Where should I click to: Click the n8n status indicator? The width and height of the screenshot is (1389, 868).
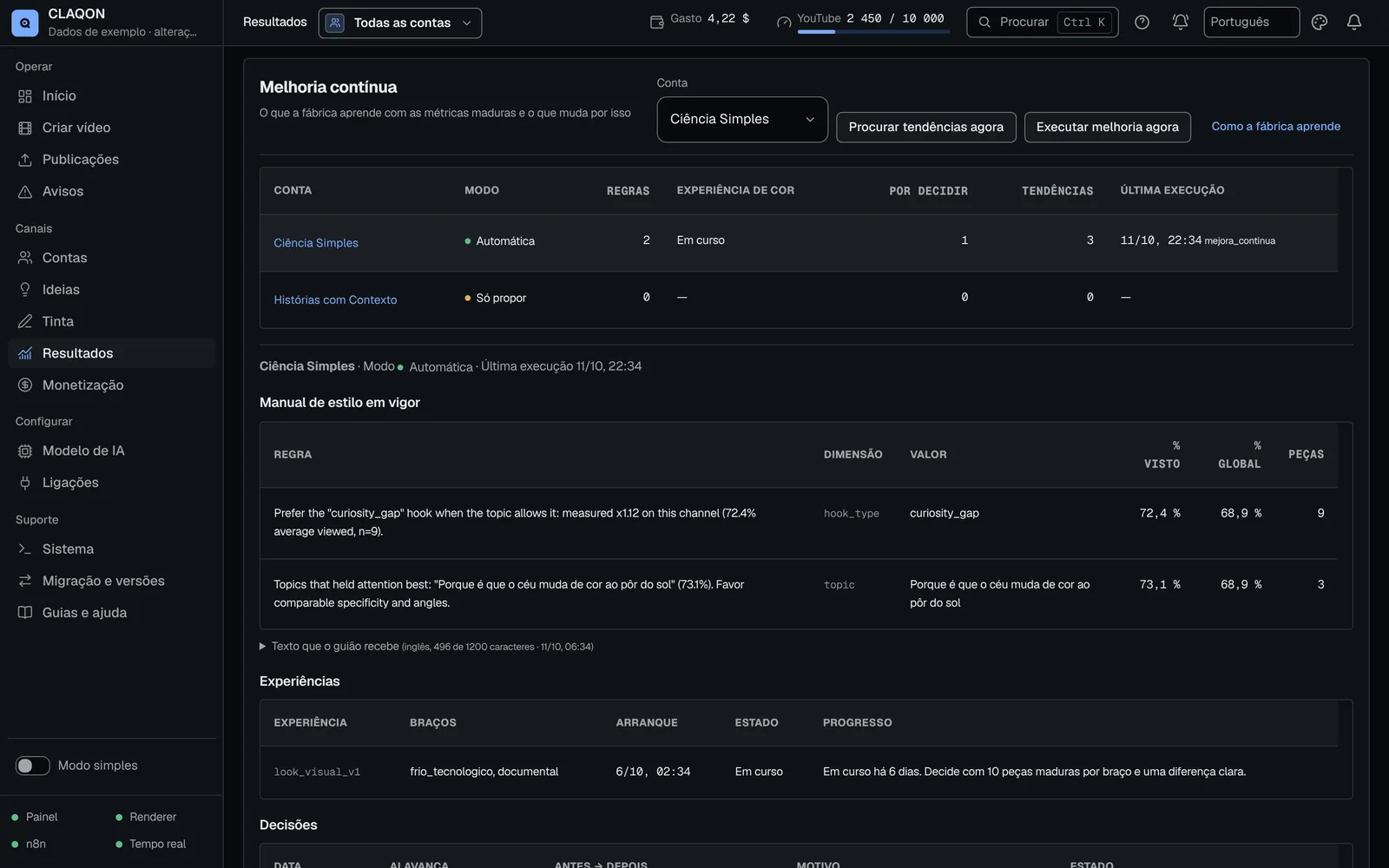(29, 845)
